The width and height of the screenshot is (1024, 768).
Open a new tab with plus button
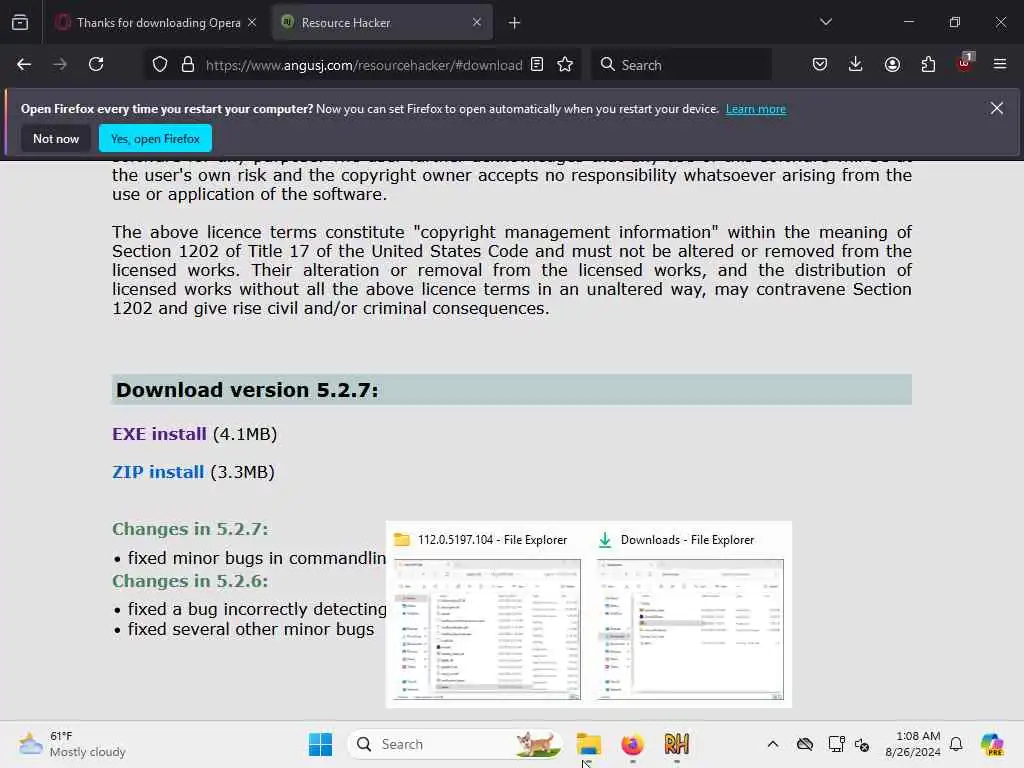(515, 23)
